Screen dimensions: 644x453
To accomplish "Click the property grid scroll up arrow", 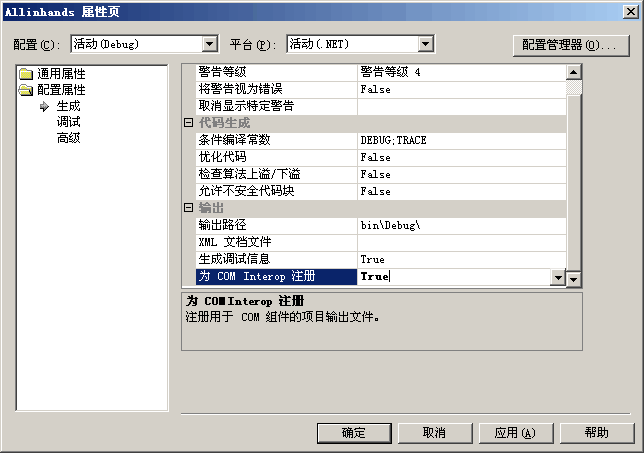I will coord(573,73).
